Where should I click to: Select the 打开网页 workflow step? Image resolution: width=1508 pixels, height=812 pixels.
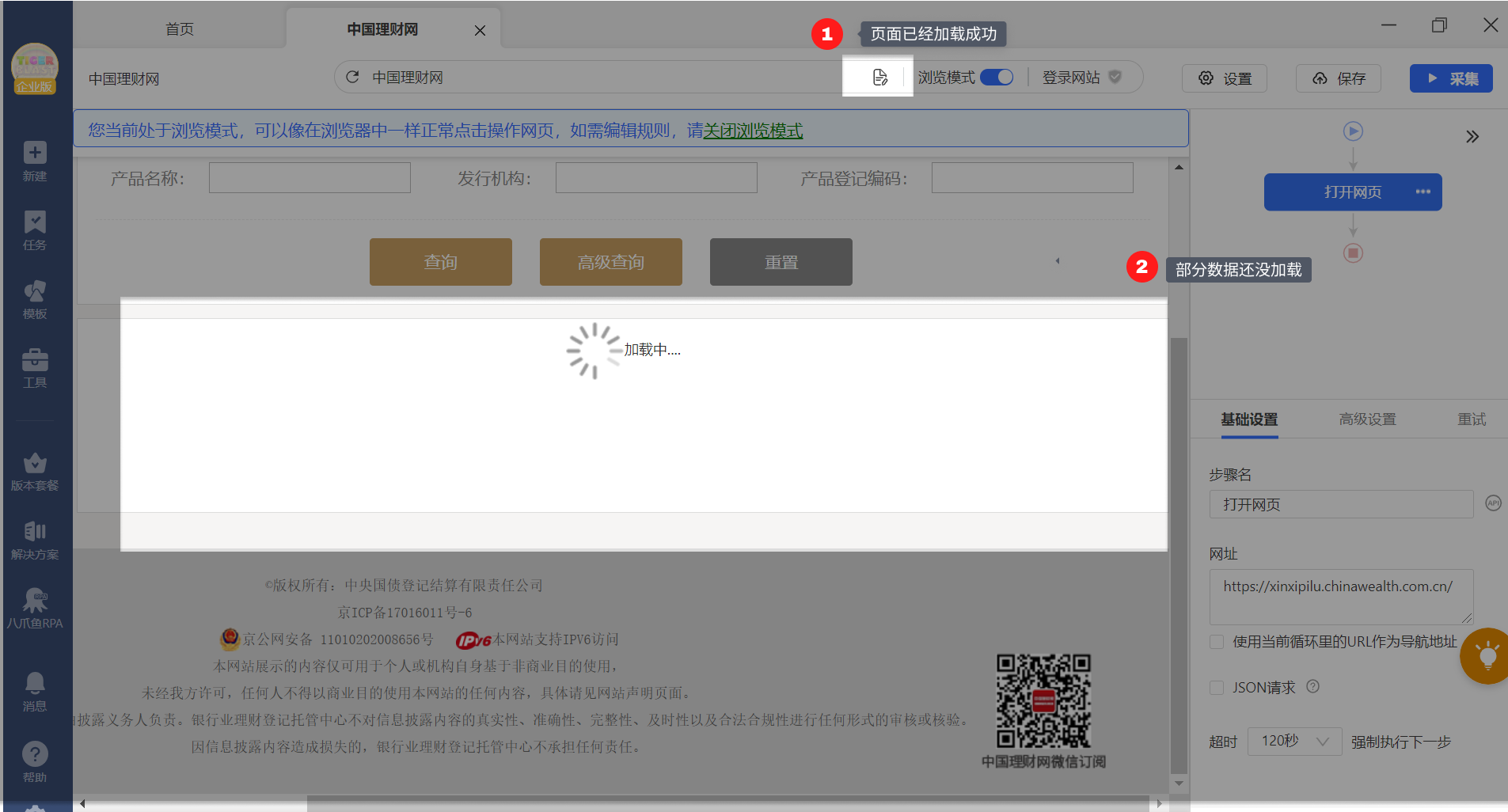tap(1353, 192)
